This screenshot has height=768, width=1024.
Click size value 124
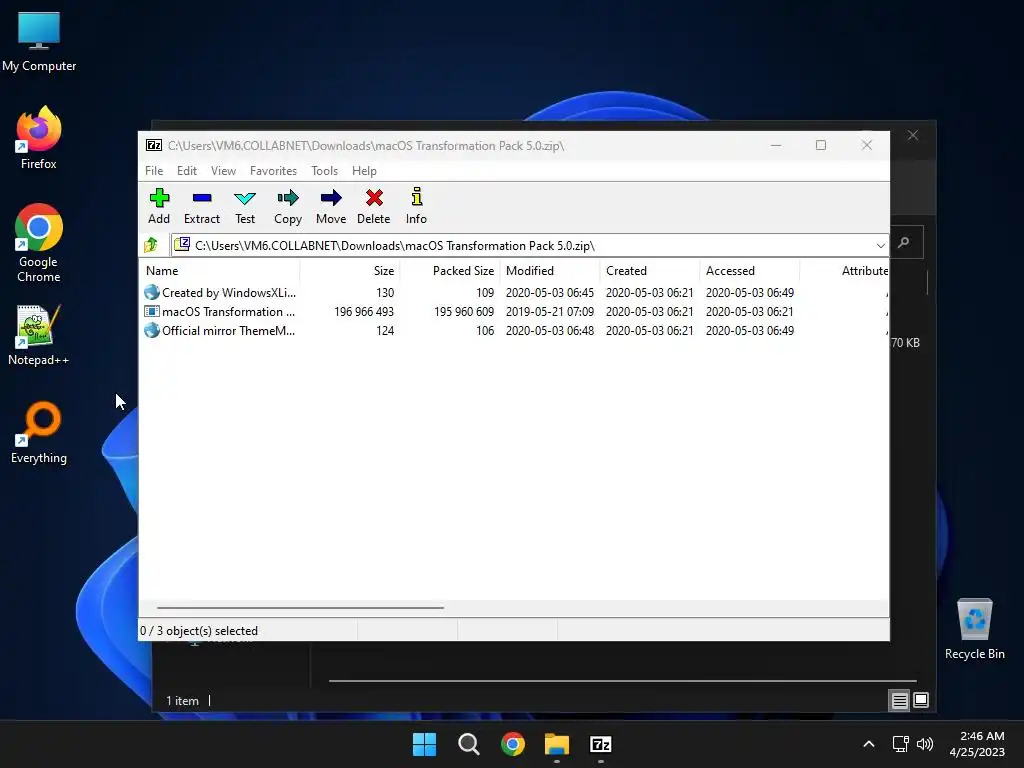pos(385,330)
